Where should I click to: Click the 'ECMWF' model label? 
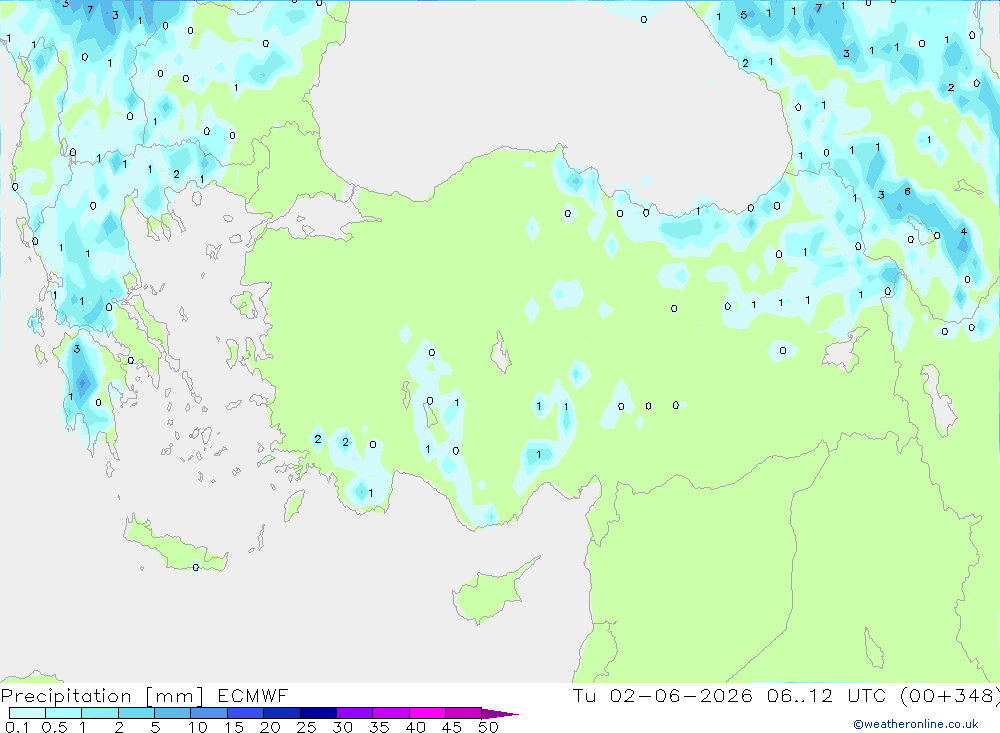pos(253,695)
